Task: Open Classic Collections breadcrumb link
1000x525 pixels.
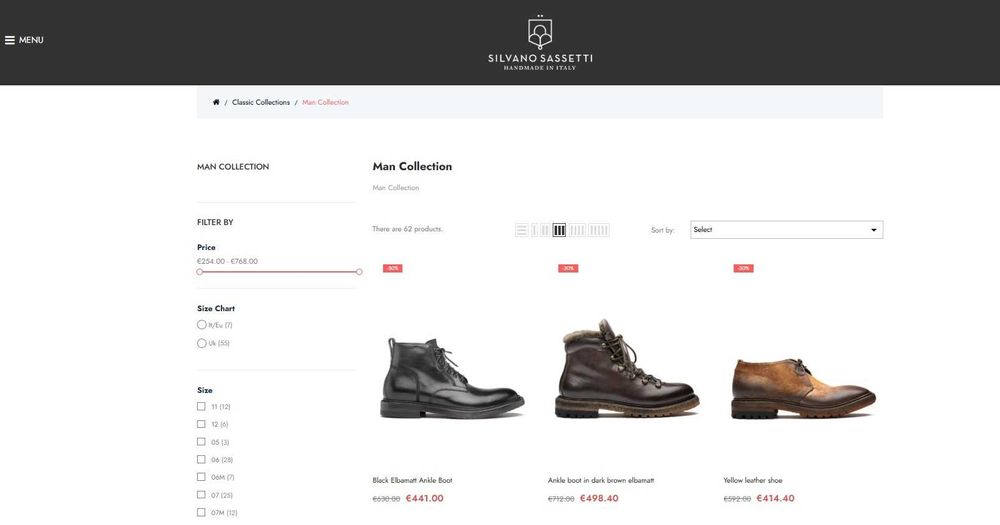Action: (261, 102)
